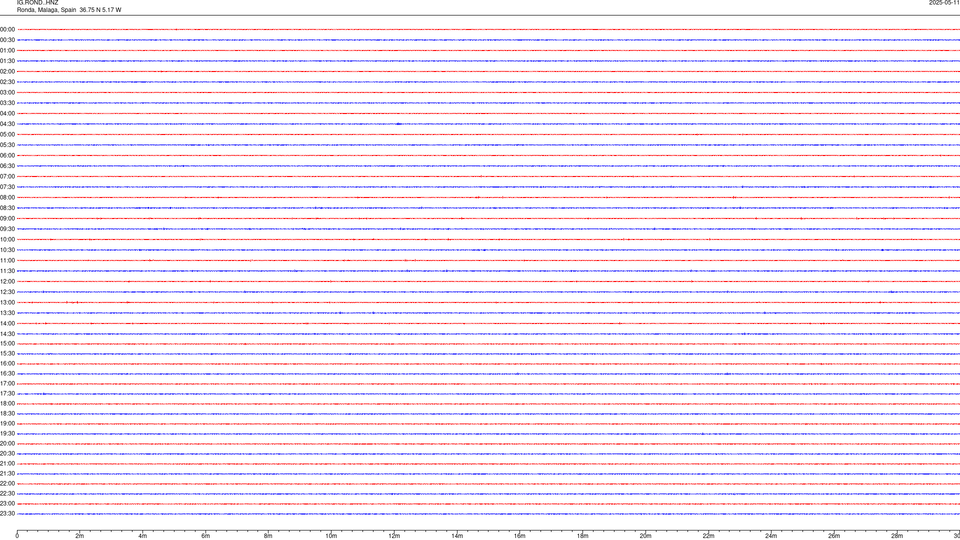Select the 05:30 time label
The image size is (960, 540).
(x=7, y=144)
